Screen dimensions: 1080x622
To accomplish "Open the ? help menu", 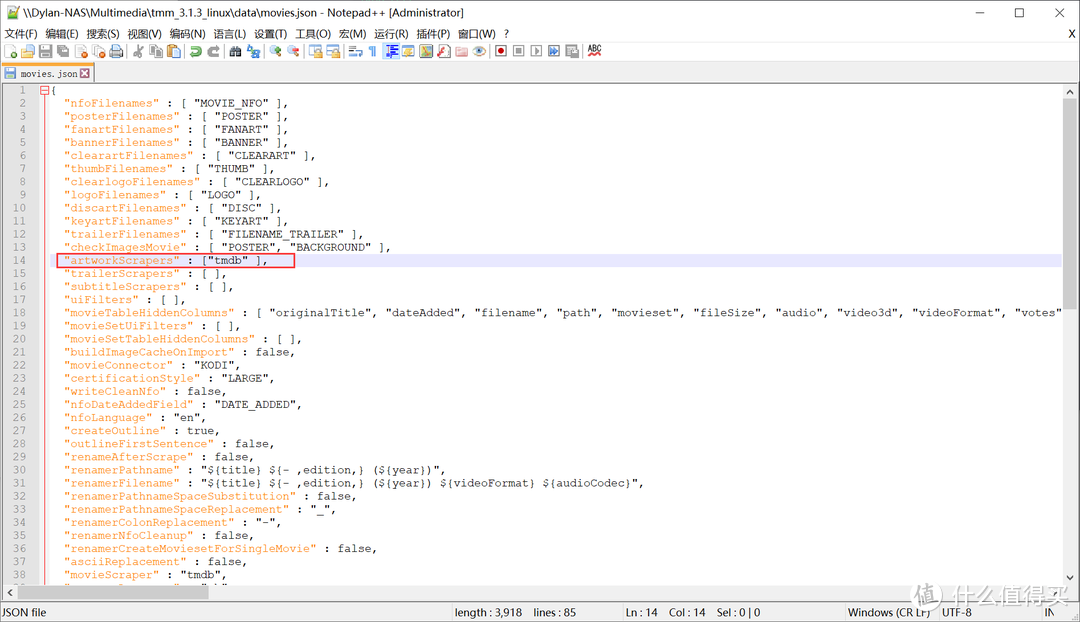I will [x=506, y=34].
